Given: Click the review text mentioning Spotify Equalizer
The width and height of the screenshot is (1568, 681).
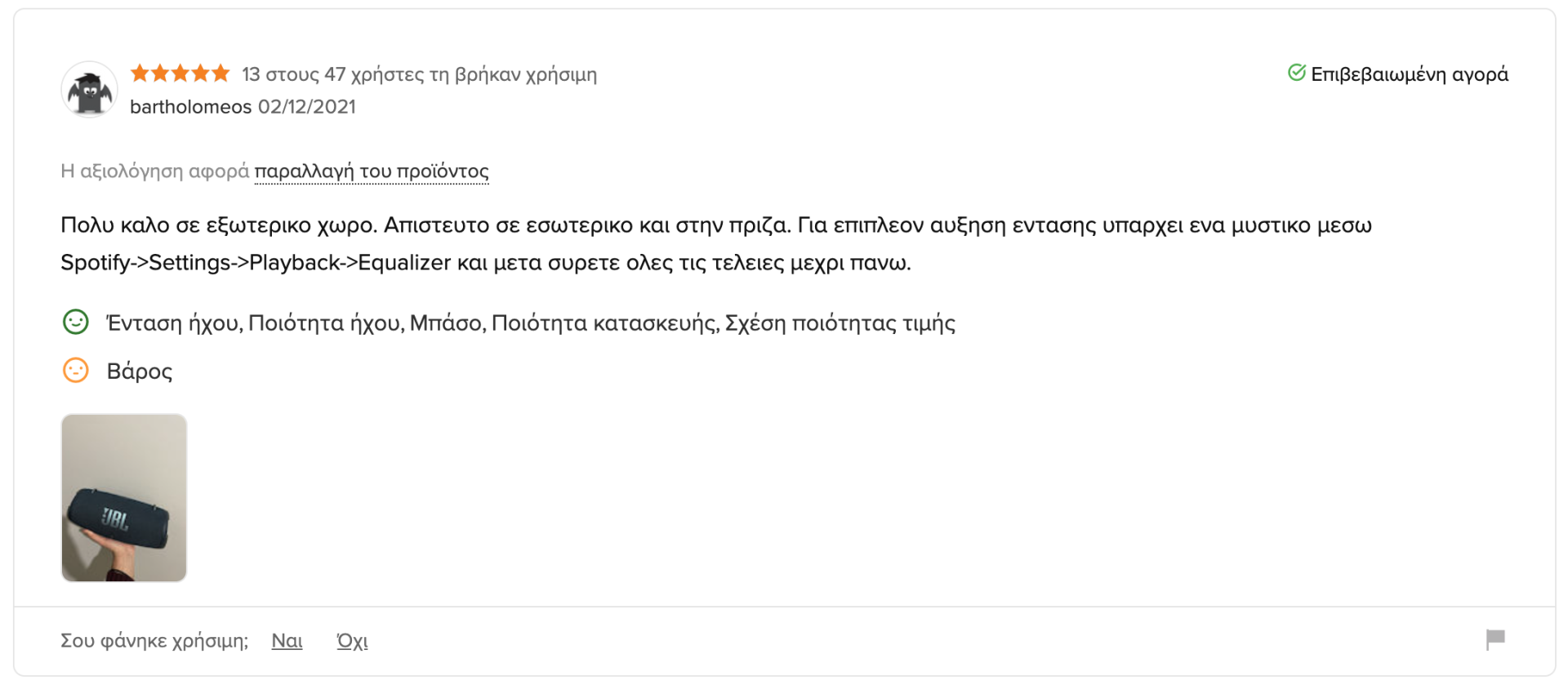Looking at the screenshot, I should (x=486, y=263).
